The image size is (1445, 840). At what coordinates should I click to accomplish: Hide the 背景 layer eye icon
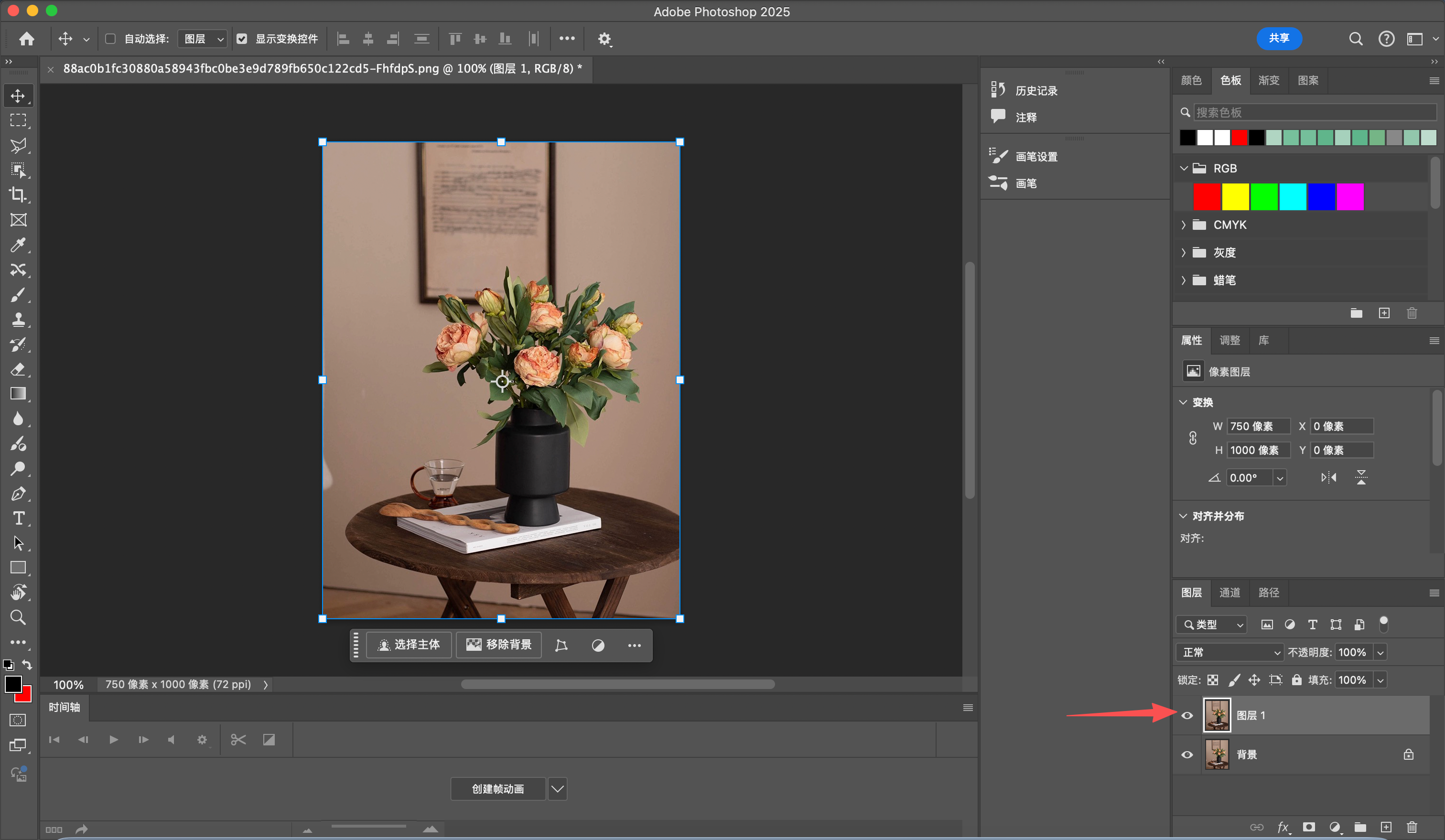click(x=1187, y=754)
